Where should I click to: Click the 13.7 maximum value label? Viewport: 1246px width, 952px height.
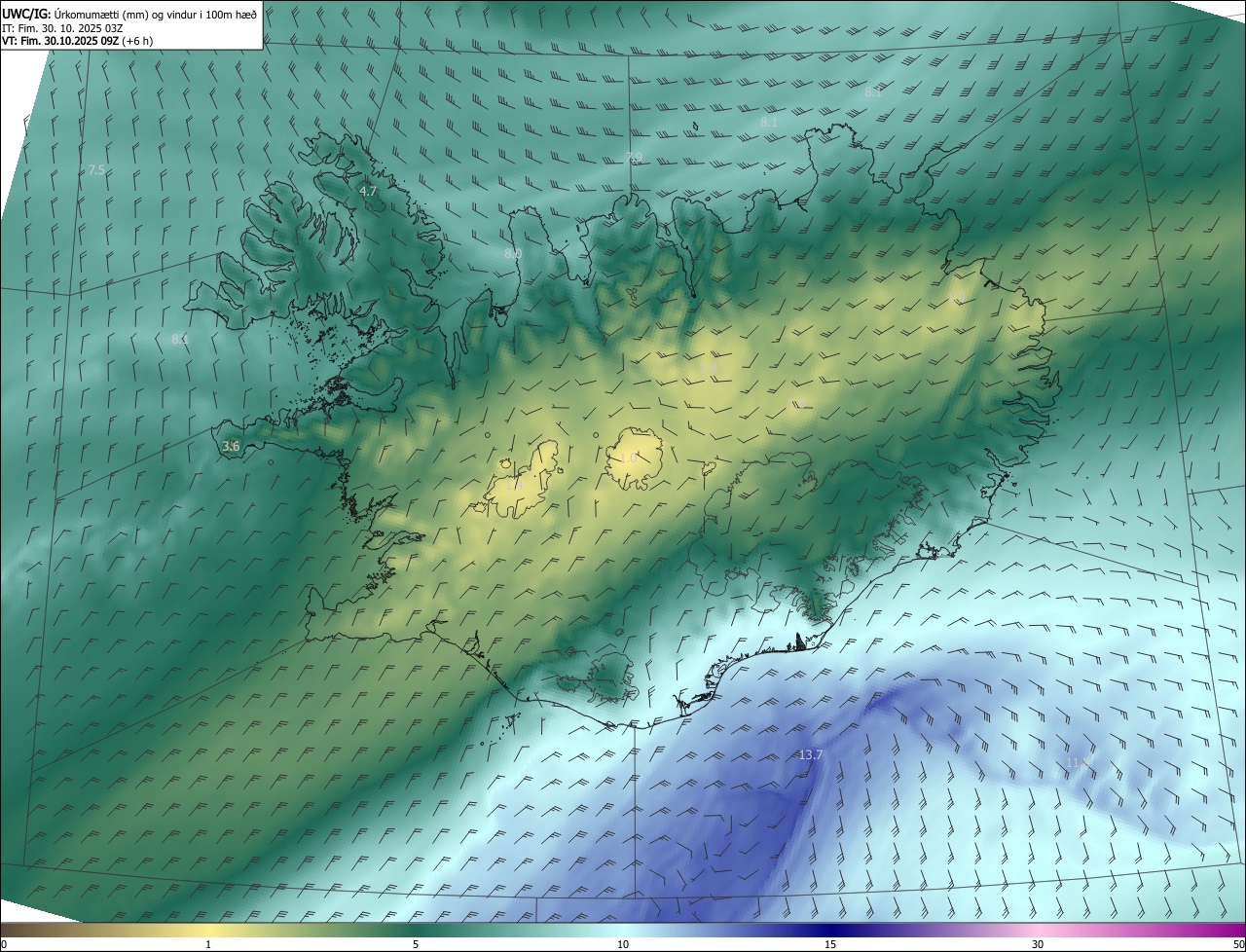(x=811, y=755)
